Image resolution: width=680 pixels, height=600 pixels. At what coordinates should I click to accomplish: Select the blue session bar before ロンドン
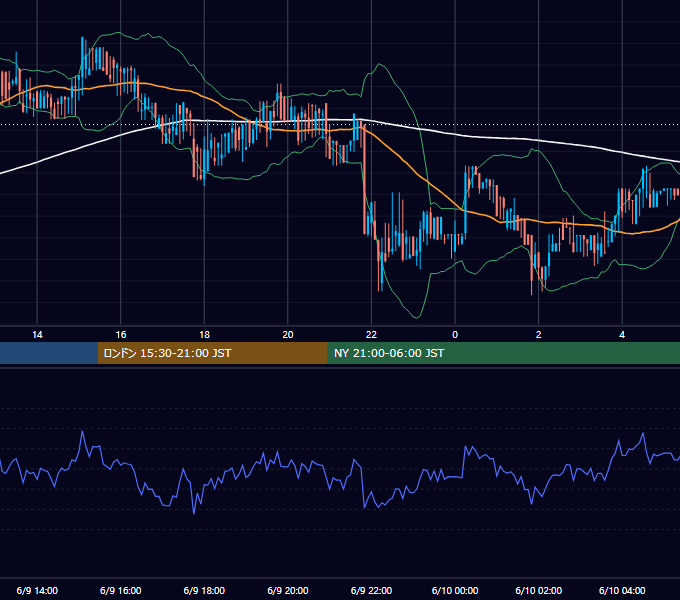click(x=49, y=353)
